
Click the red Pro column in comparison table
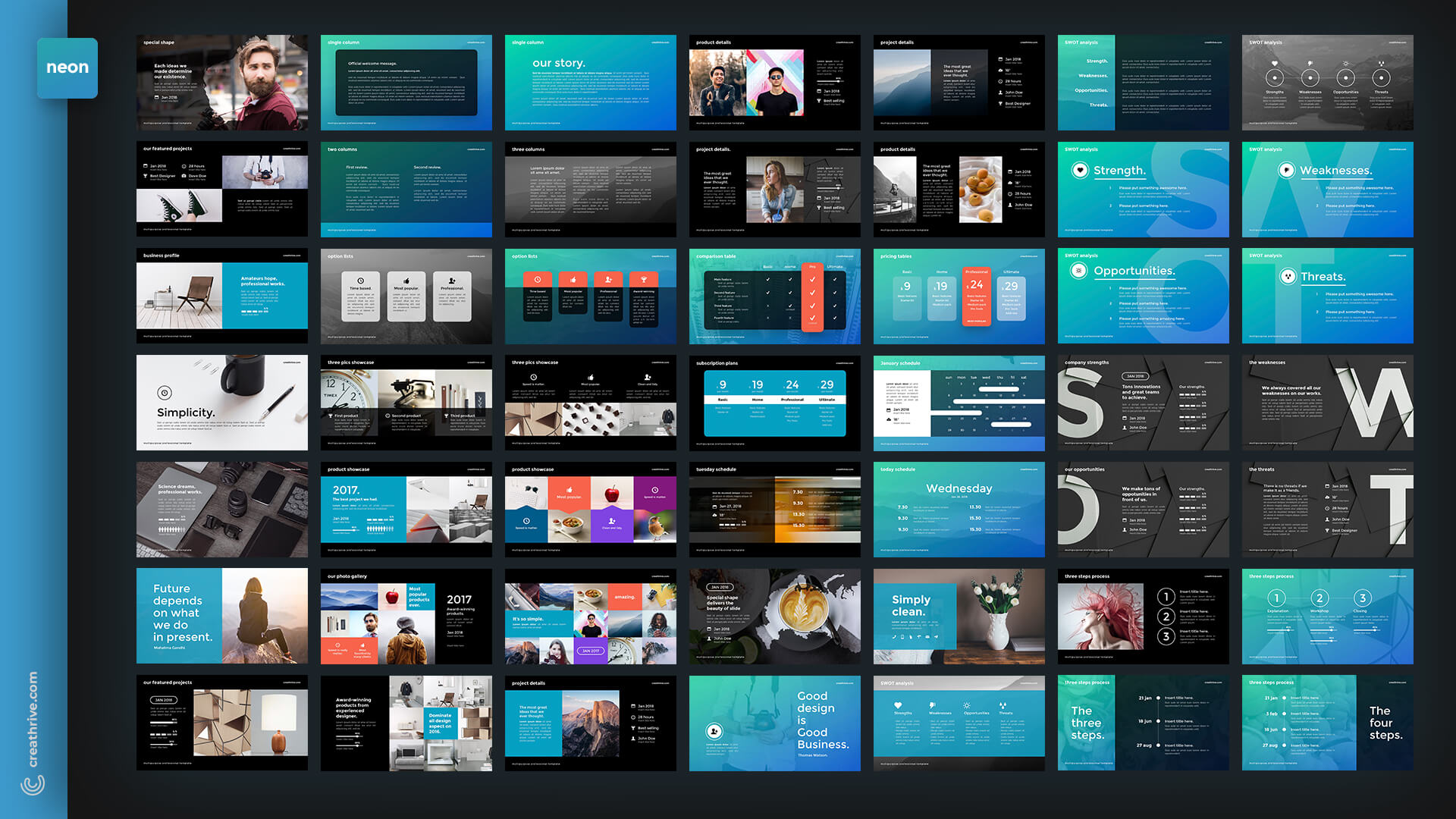(812, 297)
